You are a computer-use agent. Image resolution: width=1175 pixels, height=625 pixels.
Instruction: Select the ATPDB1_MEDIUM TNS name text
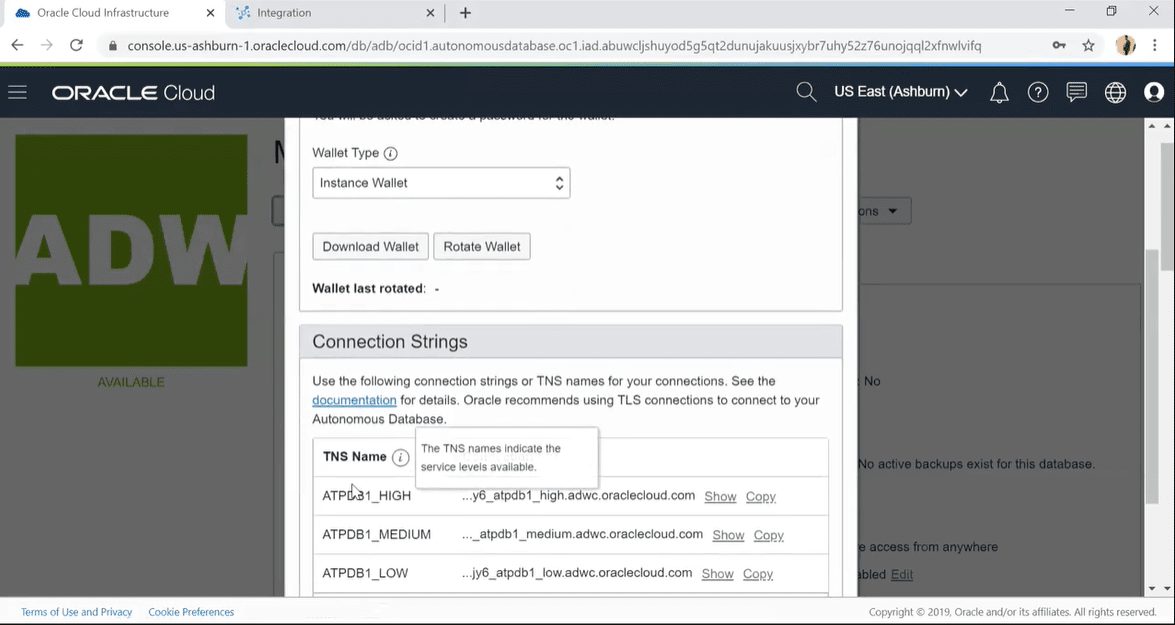pyautogui.click(x=377, y=534)
